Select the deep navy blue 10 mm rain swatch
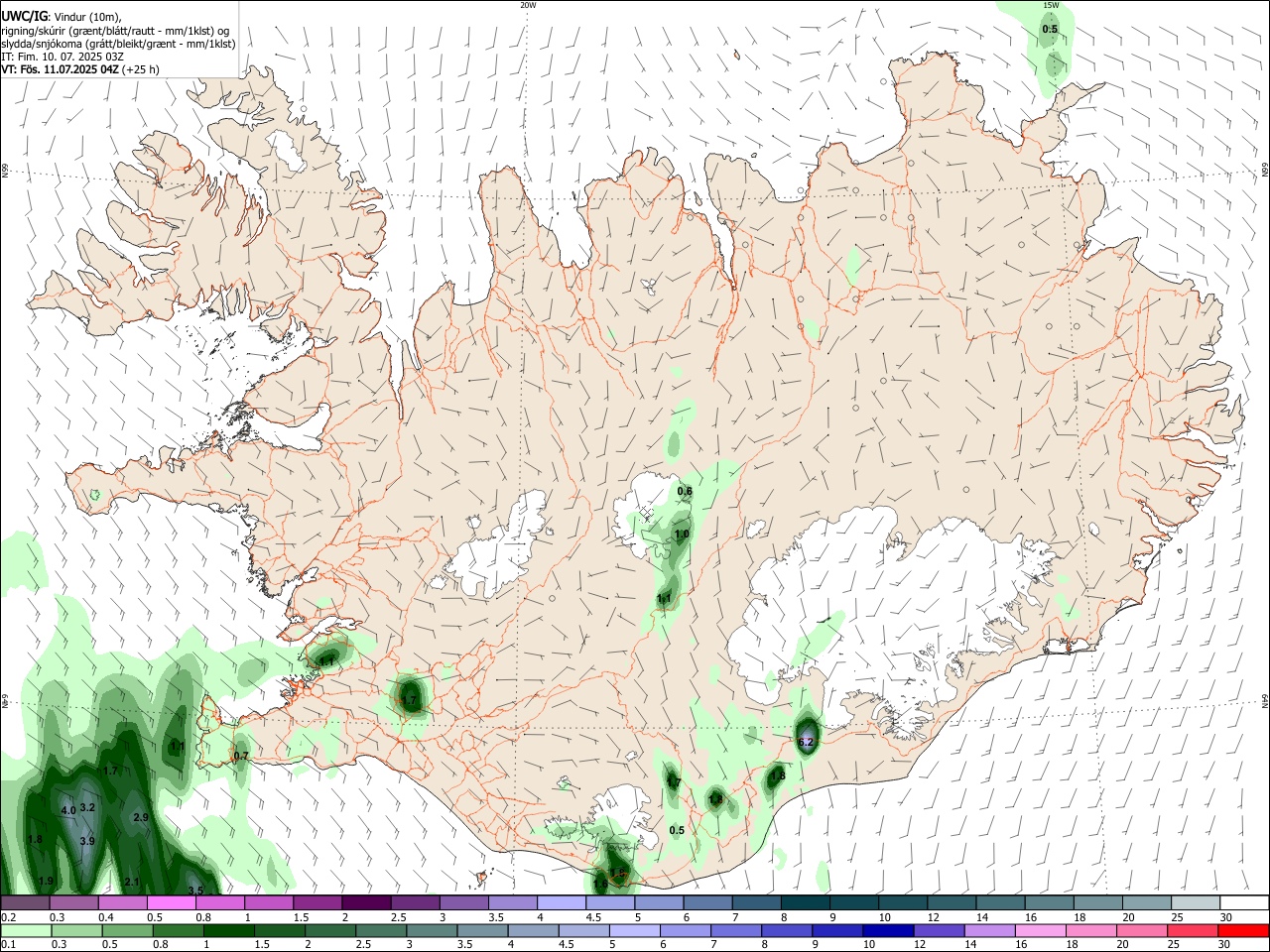The width and height of the screenshot is (1270, 952). (x=887, y=931)
